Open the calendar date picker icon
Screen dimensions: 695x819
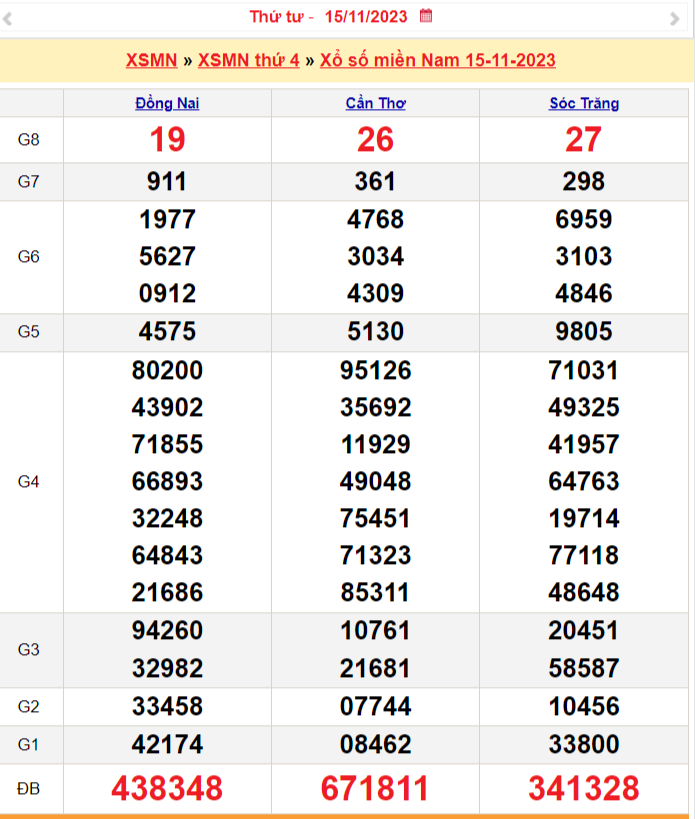pos(426,16)
